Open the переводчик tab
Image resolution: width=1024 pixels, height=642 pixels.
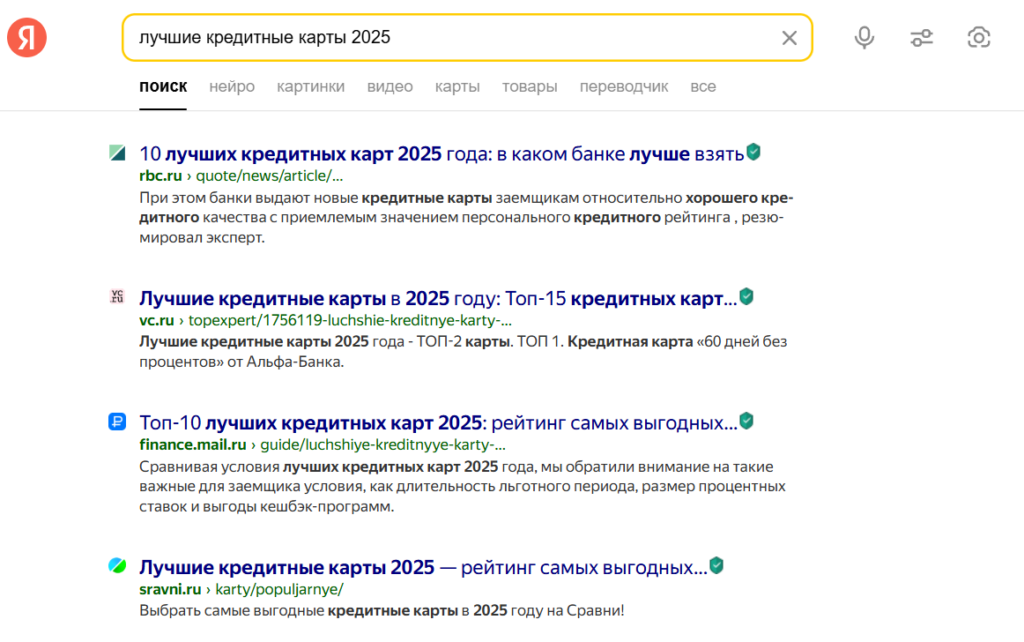624,87
